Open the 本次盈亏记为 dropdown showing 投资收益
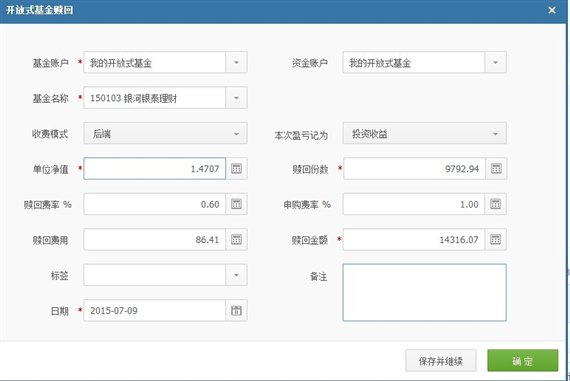 (425, 133)
